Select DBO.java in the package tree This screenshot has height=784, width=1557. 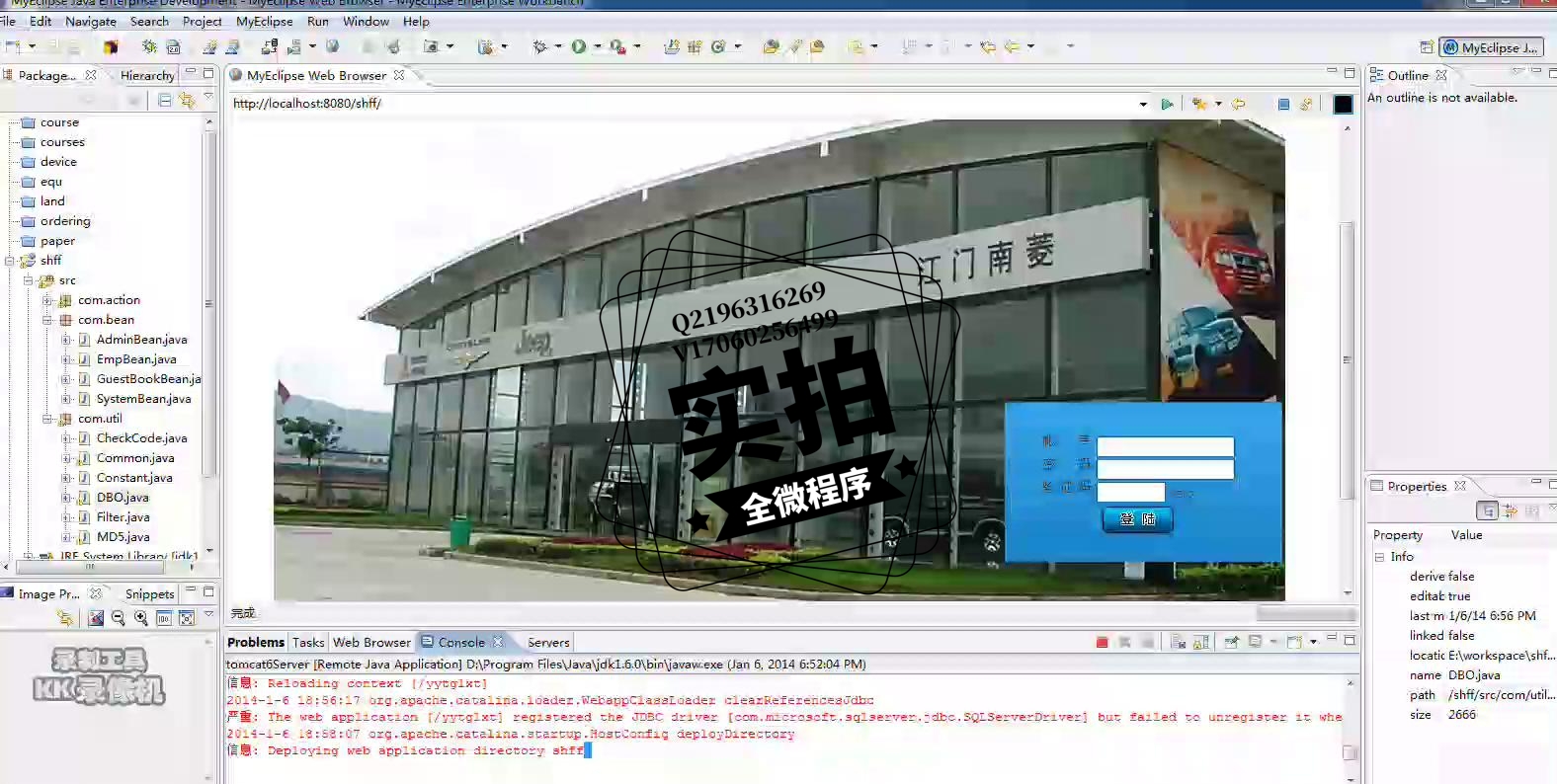coord(123,498)
